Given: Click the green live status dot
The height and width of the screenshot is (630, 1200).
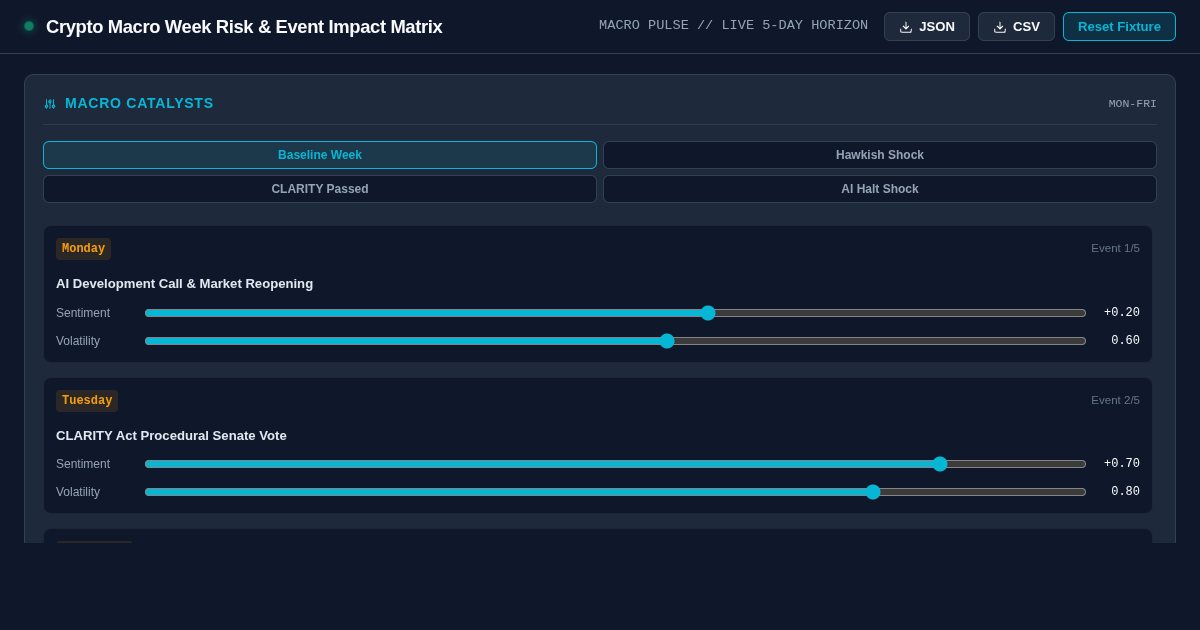Looking at the screenshot, I should (x=29, y=26).
